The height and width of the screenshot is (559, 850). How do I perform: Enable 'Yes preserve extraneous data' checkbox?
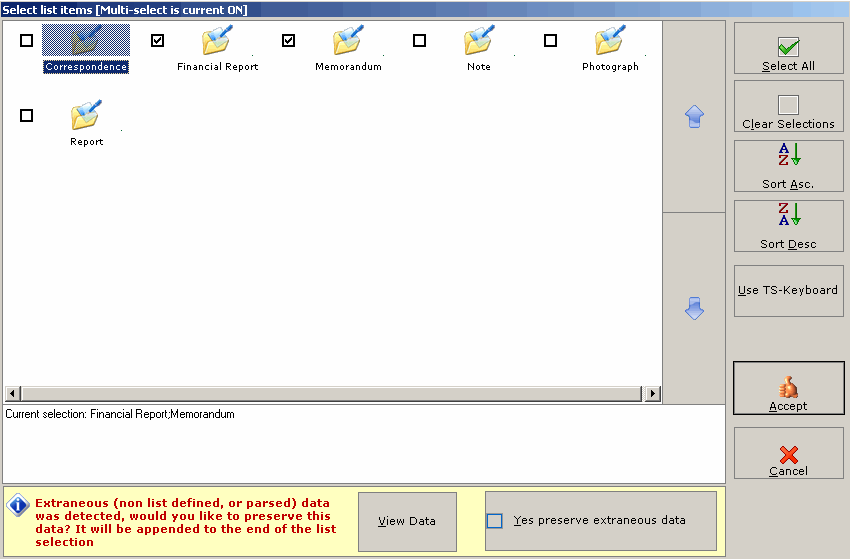click(x=495, y=521)
